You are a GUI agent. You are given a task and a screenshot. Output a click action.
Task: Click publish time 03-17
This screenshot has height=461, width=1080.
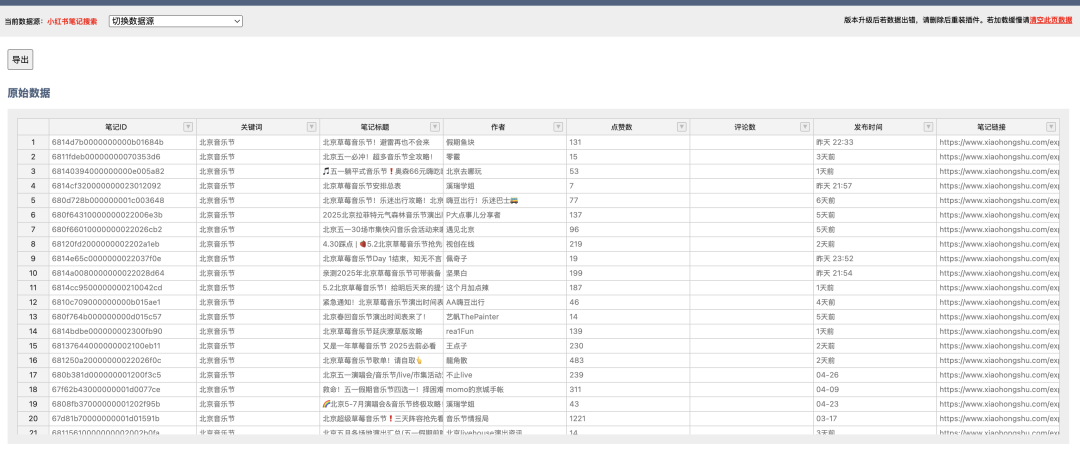pos(875,418)
